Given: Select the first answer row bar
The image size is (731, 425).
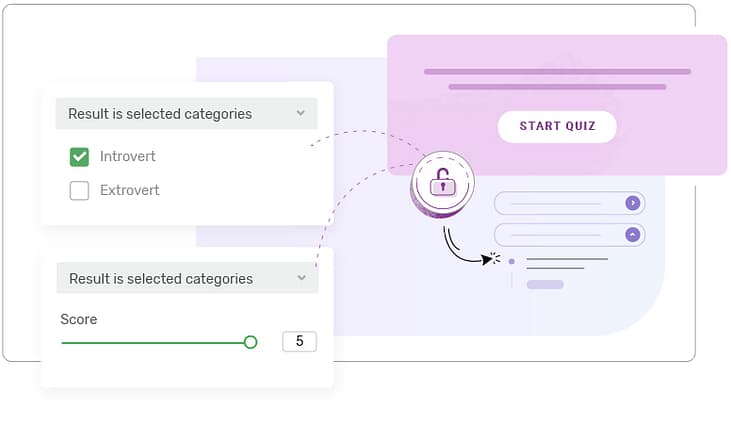Looking at the screenshot, I should click(x=565, y=203).
